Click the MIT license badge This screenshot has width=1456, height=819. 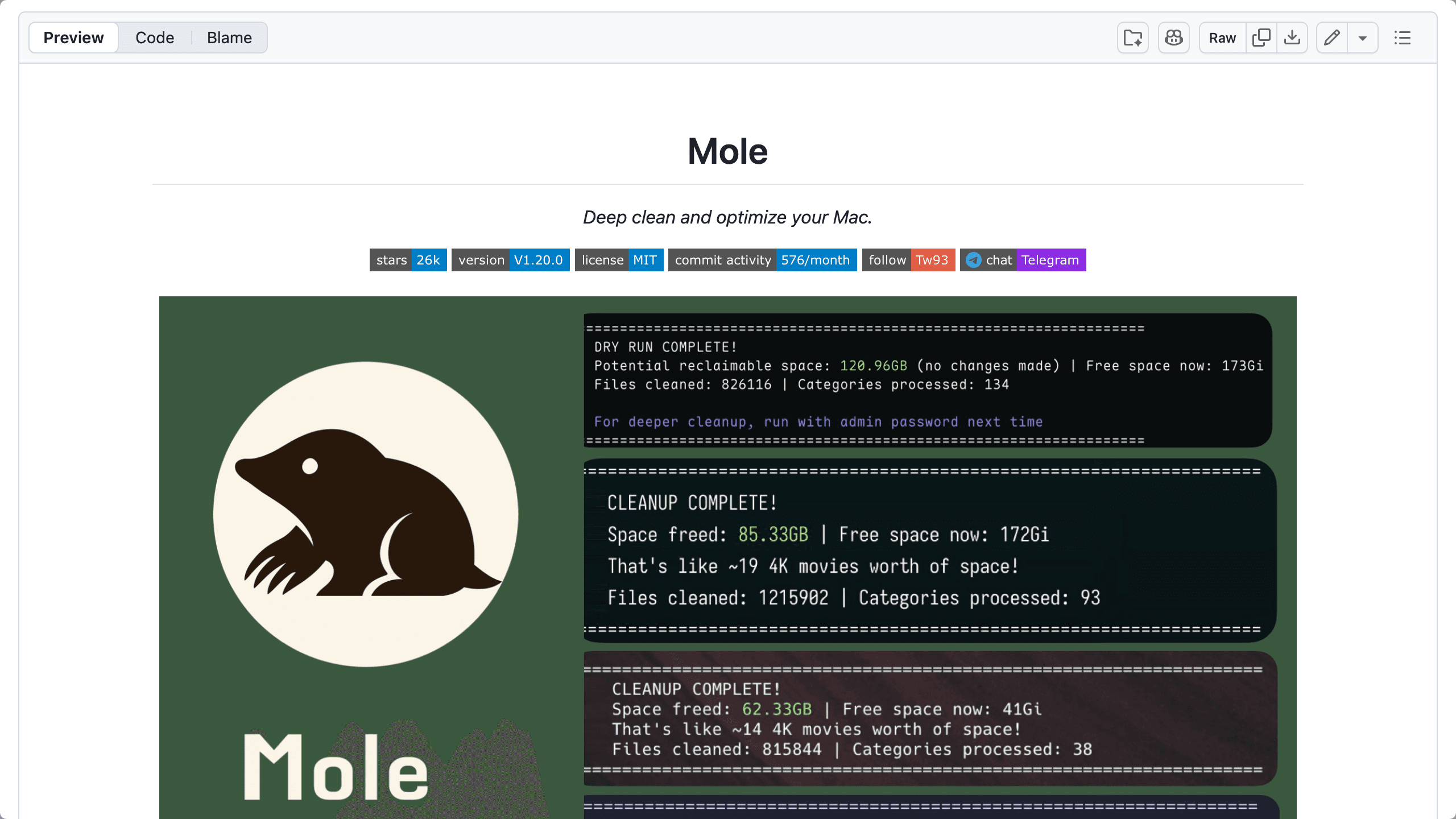(619, 260)
